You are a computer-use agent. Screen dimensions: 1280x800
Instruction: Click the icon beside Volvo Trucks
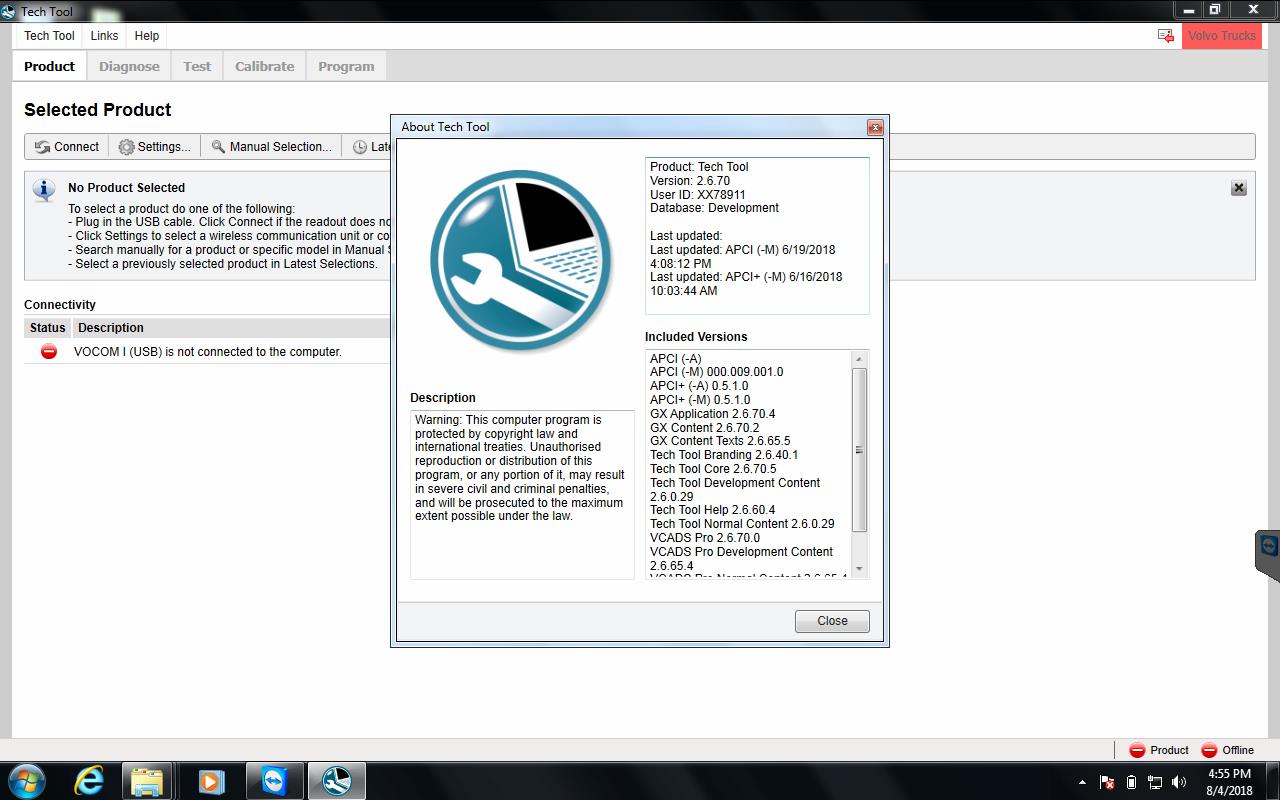click(1166, 36)
